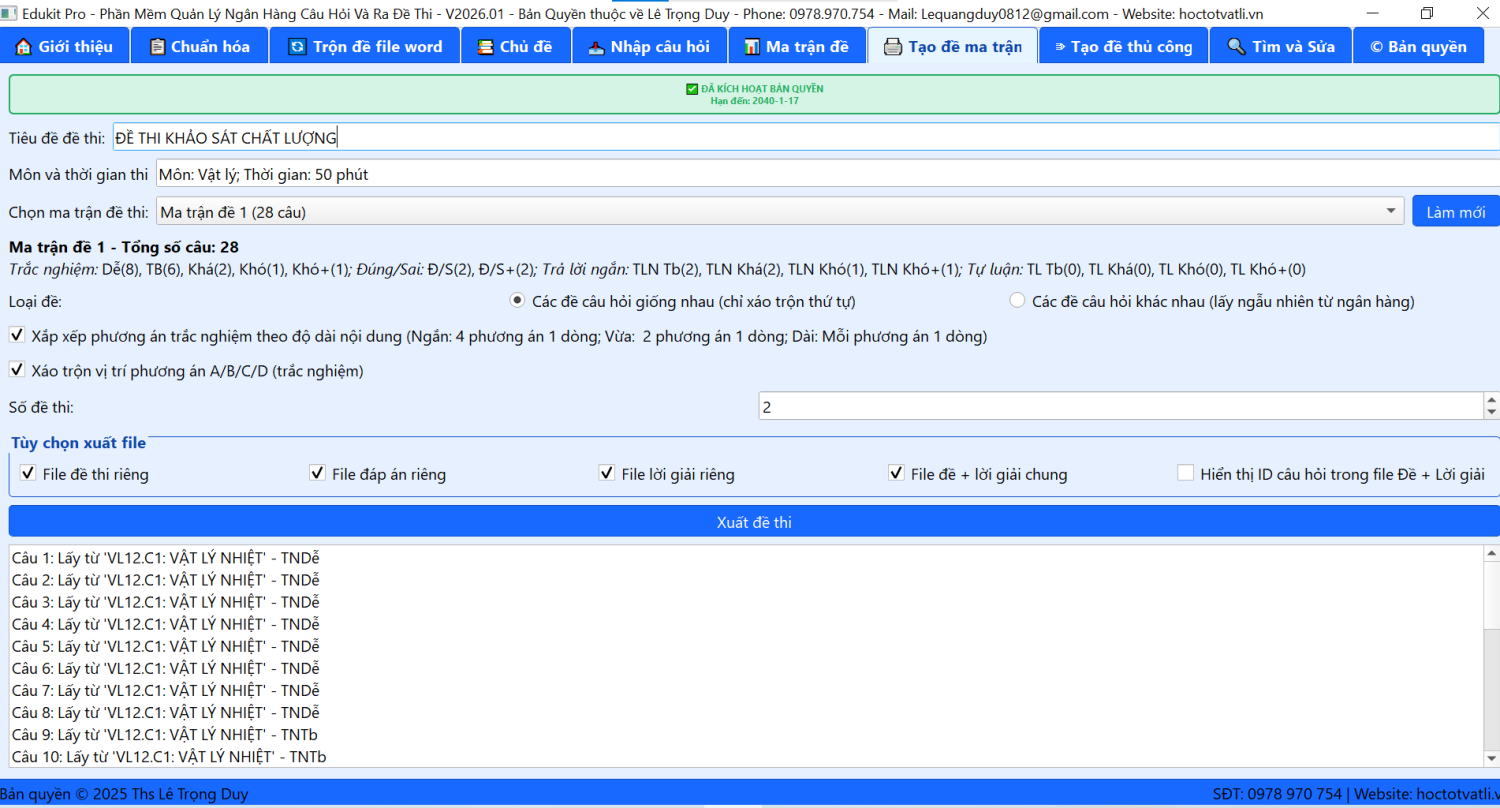Click the house icon on Giới thiệu tab
Viewport: 1500px width, 808px height.
tap(24, 47)
